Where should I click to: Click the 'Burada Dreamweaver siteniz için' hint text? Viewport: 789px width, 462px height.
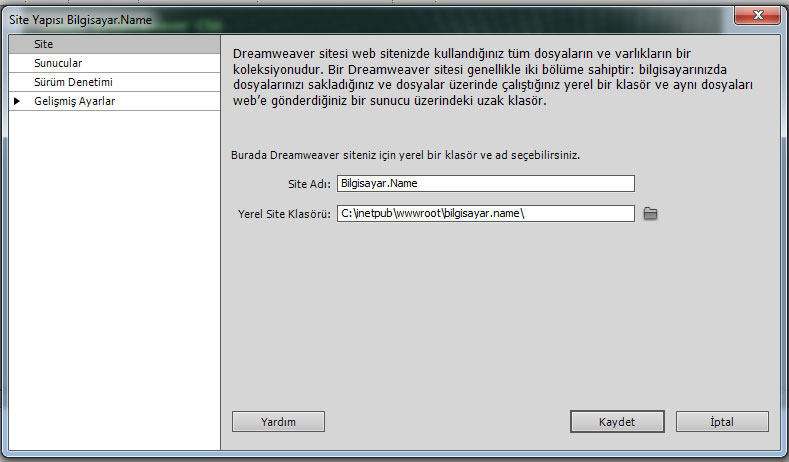pos(406,156)
